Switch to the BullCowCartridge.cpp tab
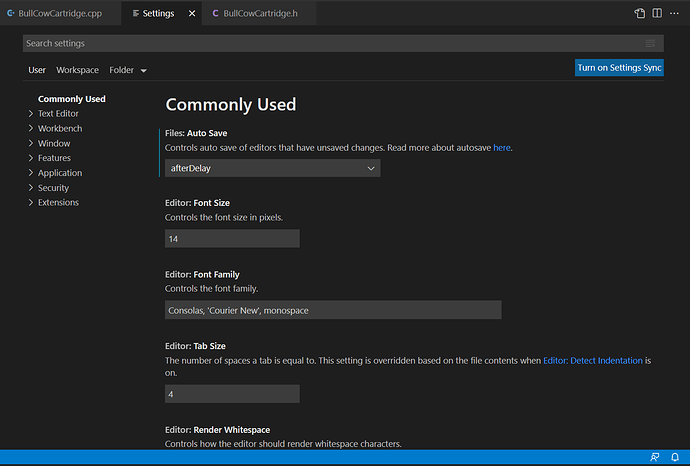690x466 pixels. click(54, 14)
